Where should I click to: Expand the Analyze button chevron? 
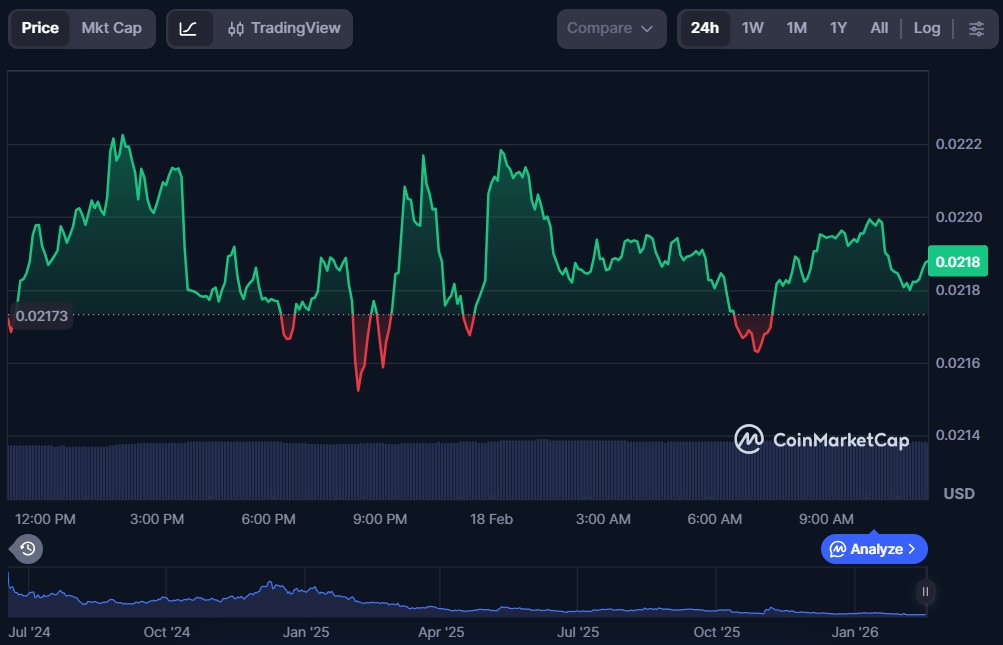912,549
